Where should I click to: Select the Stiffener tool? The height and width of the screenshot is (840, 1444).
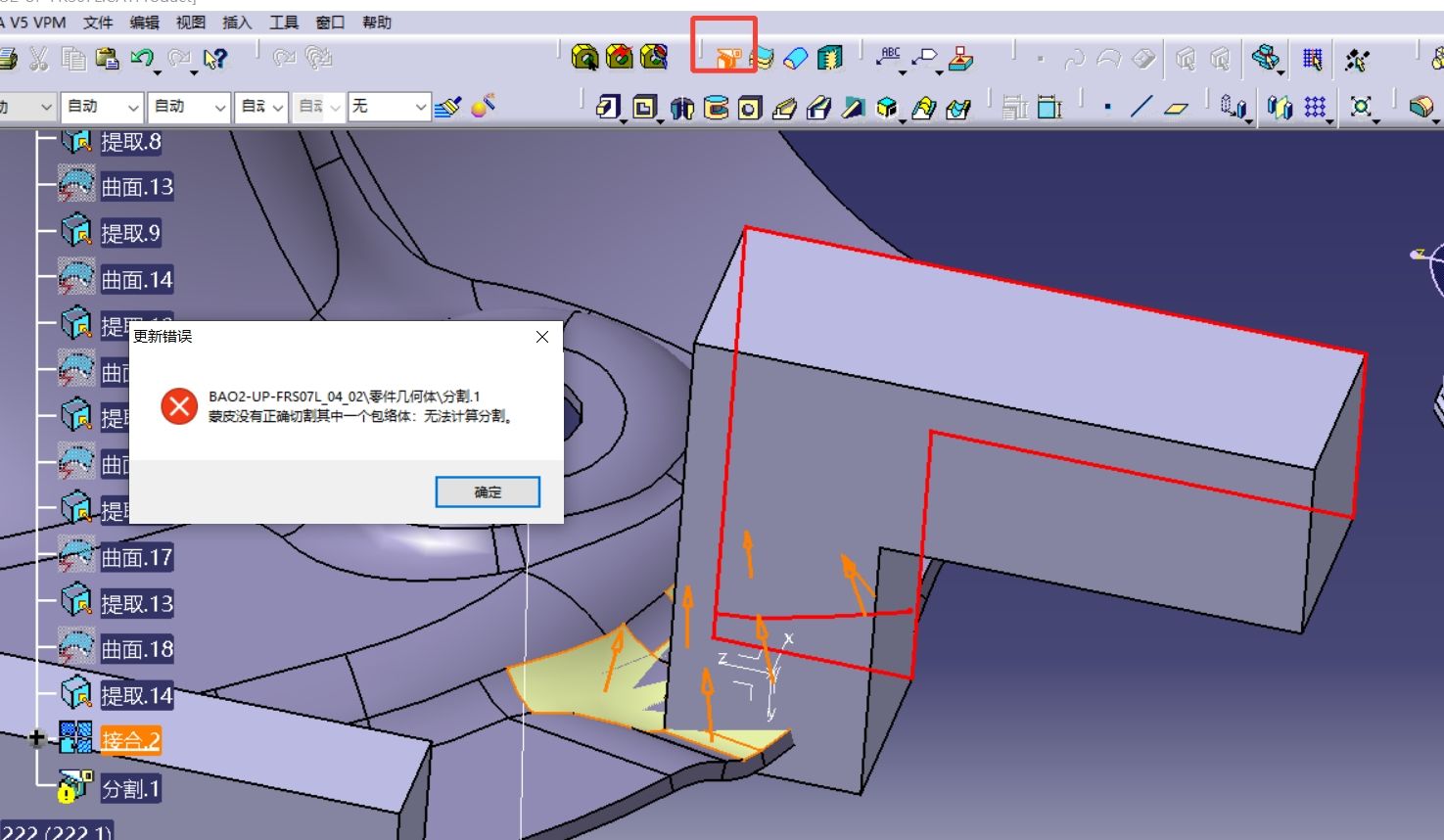pyautogui.click(x=853, y=108)
